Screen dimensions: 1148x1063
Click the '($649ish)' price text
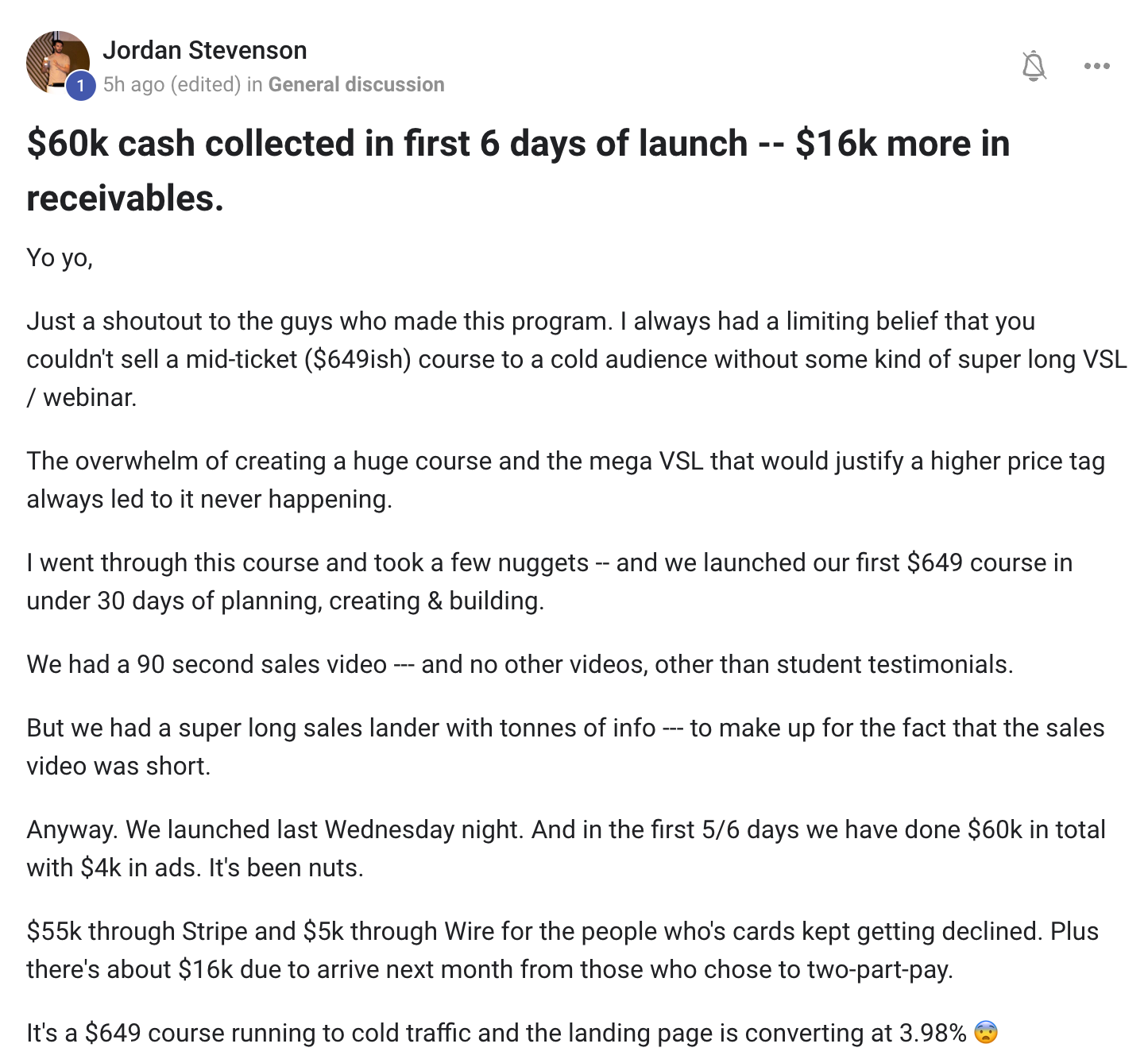(357, 359)
